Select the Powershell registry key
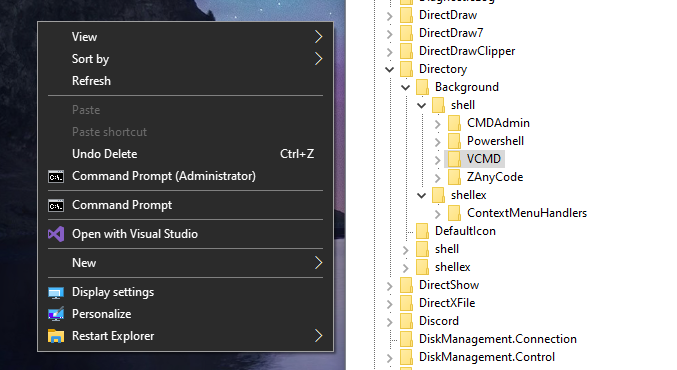The height and width of the screenshot is (370, 677). click(x=495, y=141)
